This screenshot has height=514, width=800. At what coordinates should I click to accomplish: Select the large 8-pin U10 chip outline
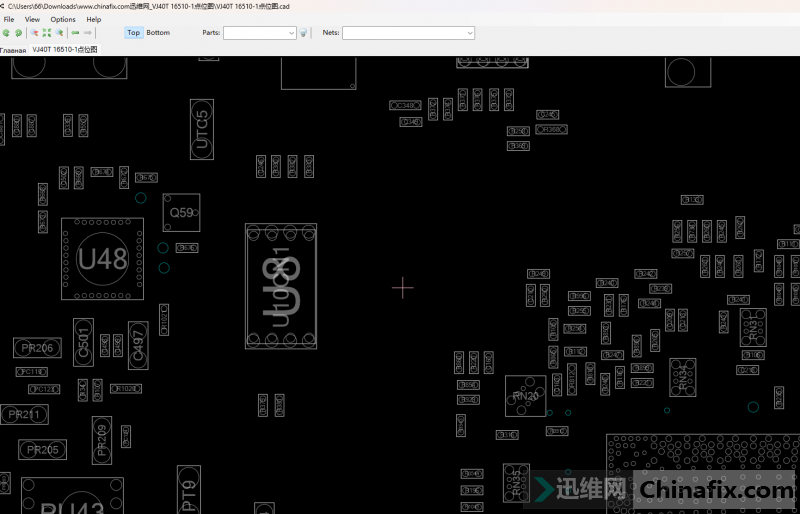(281, 286)
